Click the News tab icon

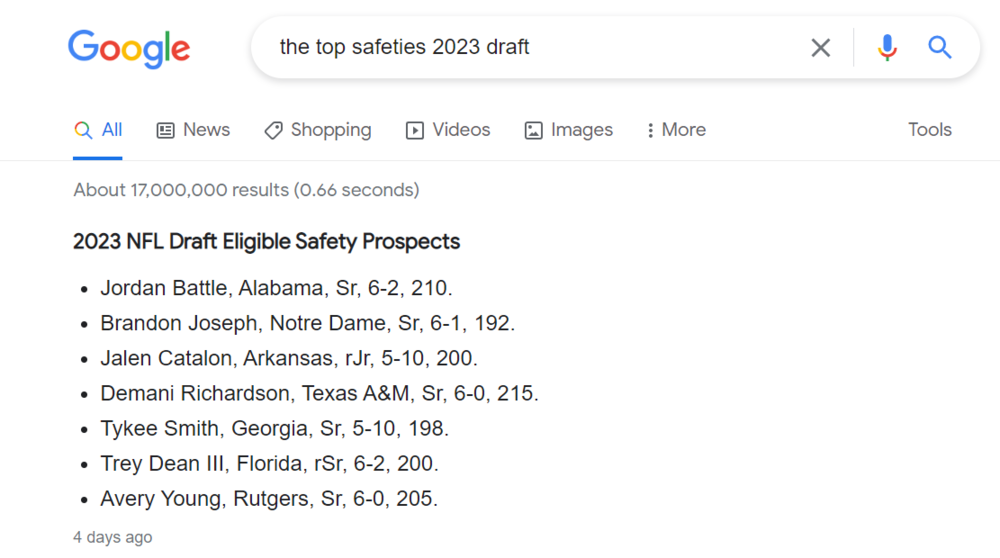click(166, 130)
